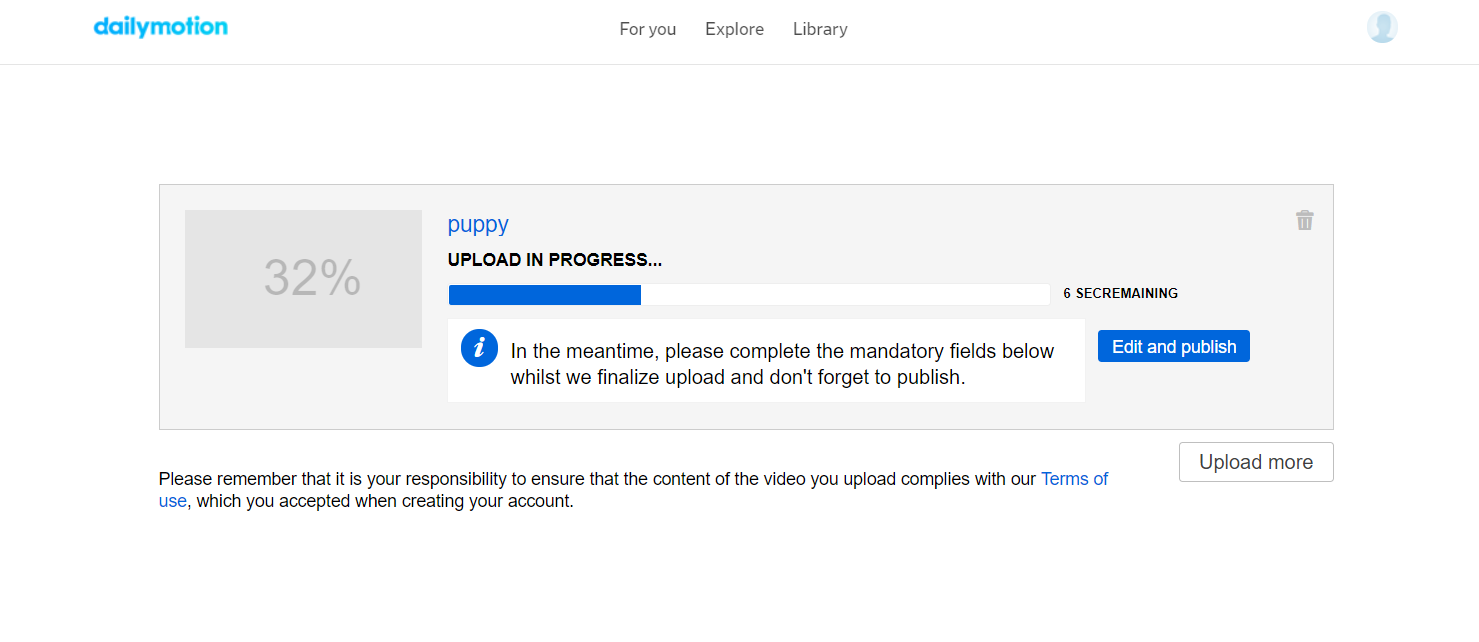
Task: Click the word 'publish' ending the info message
Action: pos(930,378)
